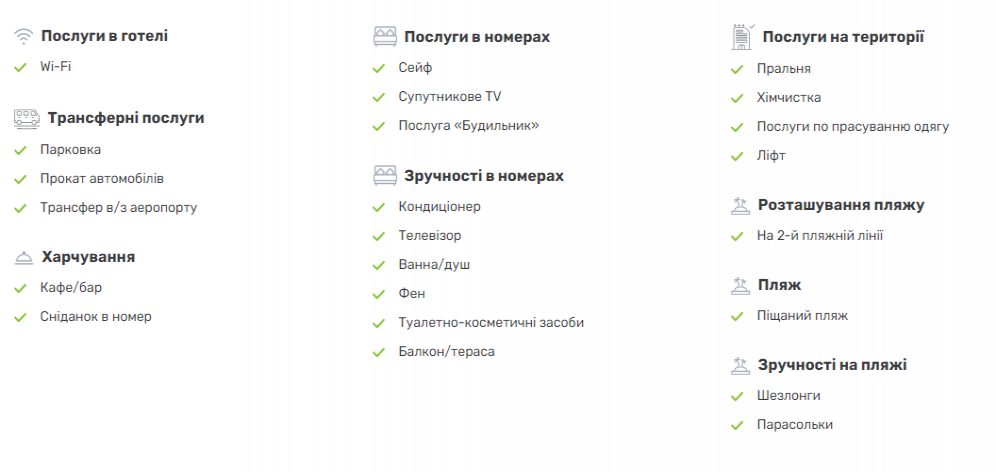Click the green checkmark next to Wi-Fi
Viewport: 996px width, 472px height.
pos(20,67)
